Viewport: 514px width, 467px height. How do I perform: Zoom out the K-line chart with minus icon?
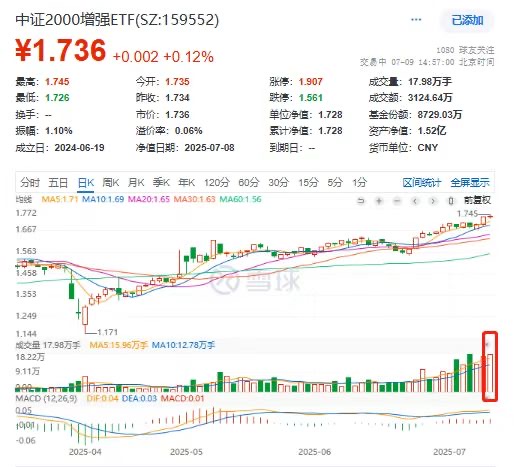[397, 201]
